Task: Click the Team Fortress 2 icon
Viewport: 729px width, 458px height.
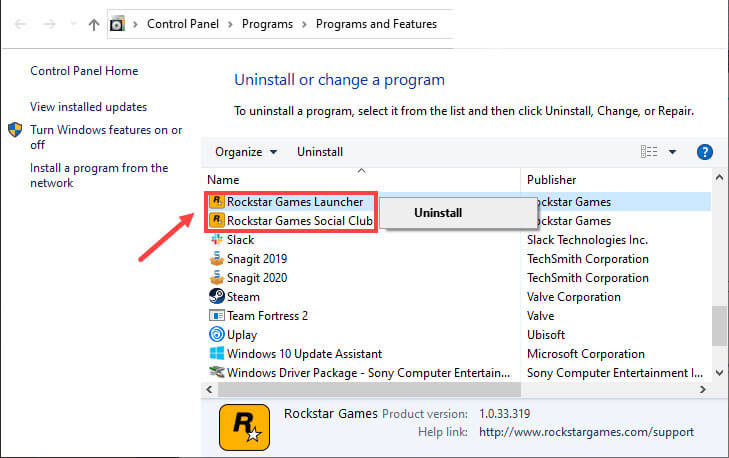Action: coord(217,316)
